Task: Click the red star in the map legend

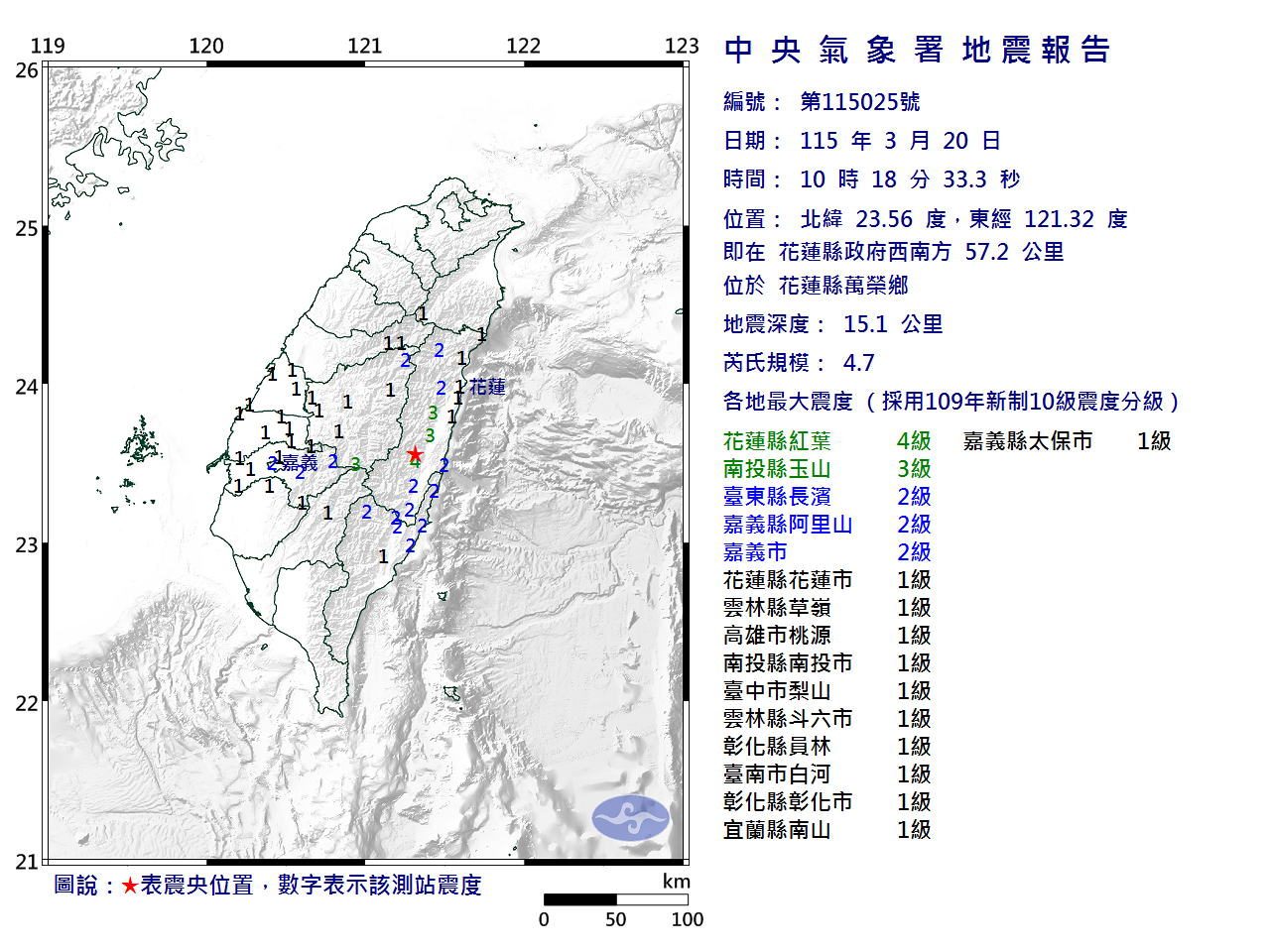Action: coord(130,886)
